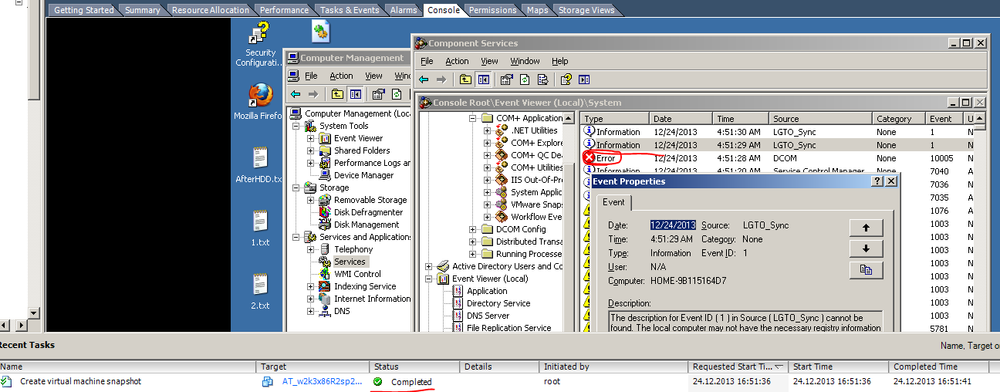Click the Up one level folder icon in Component Services
Viewport: 1000px width, 392px height.
[x=466, y=80]
